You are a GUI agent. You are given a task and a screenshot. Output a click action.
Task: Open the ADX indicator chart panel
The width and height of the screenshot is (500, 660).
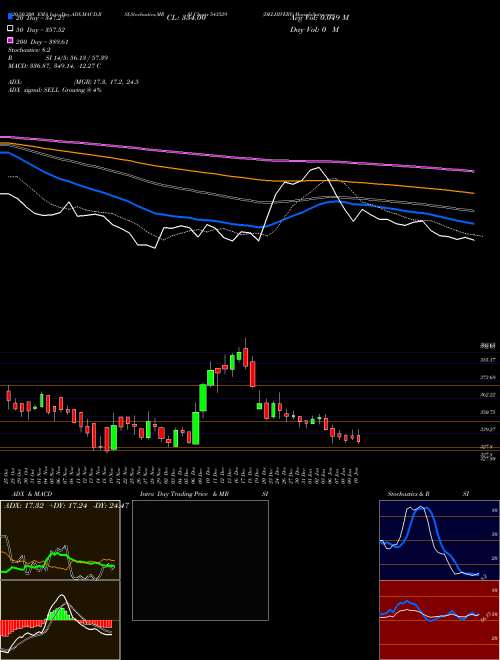pyautogui.click(x=60, y=540)
